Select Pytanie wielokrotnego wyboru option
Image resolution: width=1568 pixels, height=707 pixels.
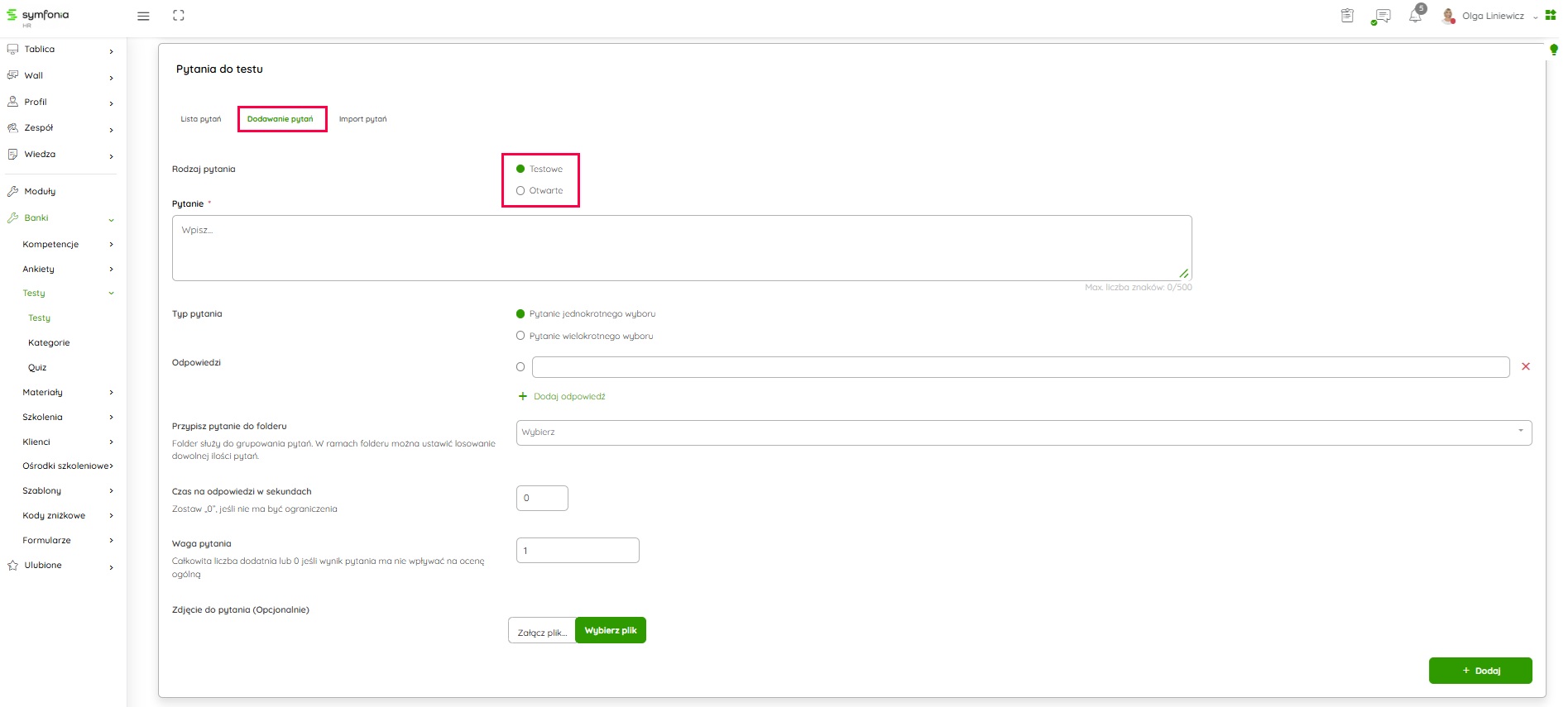(520, 336)
